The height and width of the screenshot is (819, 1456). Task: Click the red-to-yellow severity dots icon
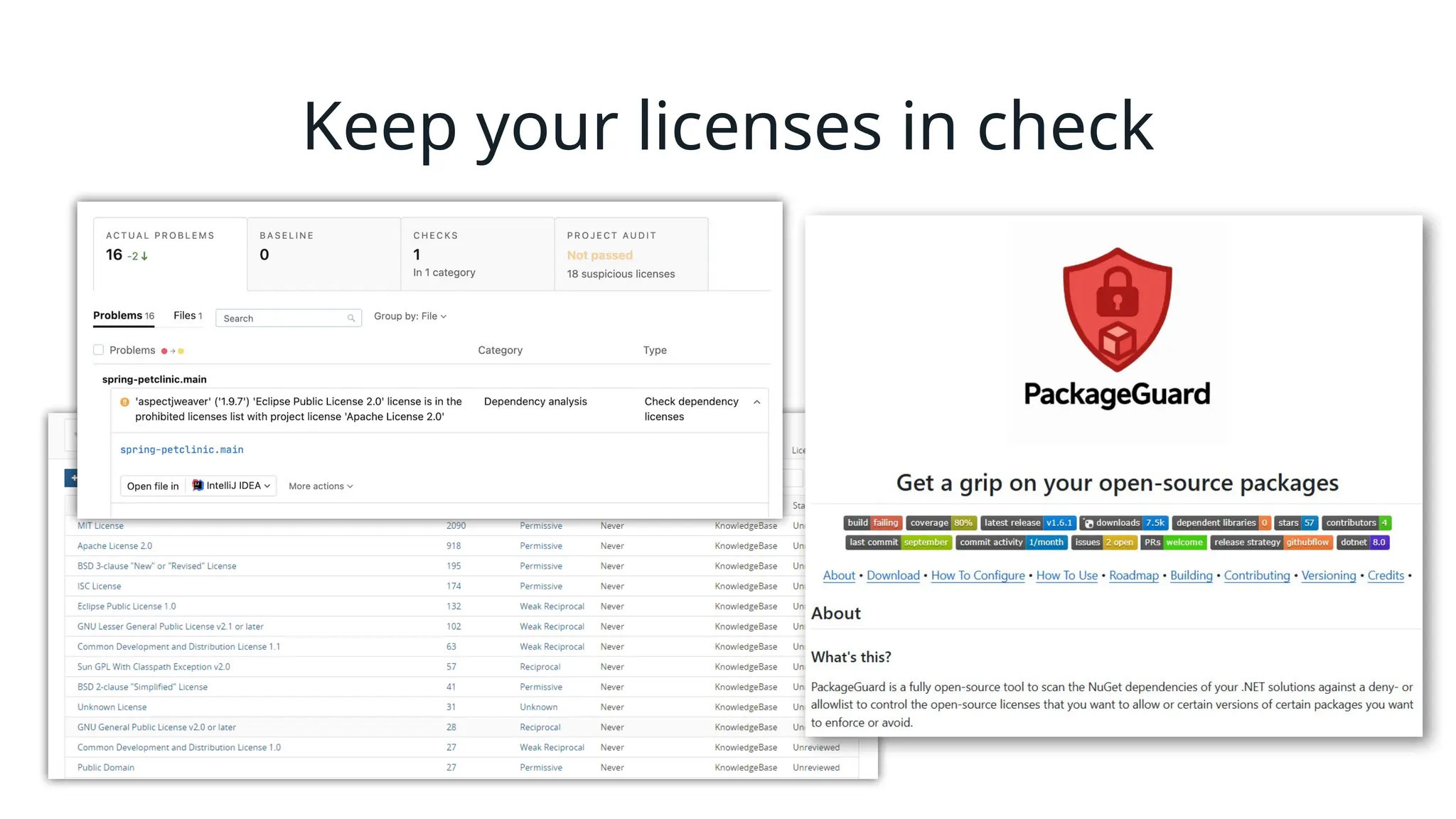pos(173,351)
